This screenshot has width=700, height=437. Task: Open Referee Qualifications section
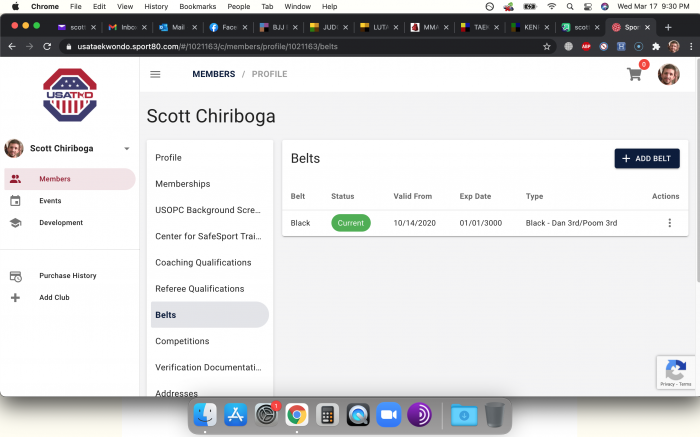(209, 289)
